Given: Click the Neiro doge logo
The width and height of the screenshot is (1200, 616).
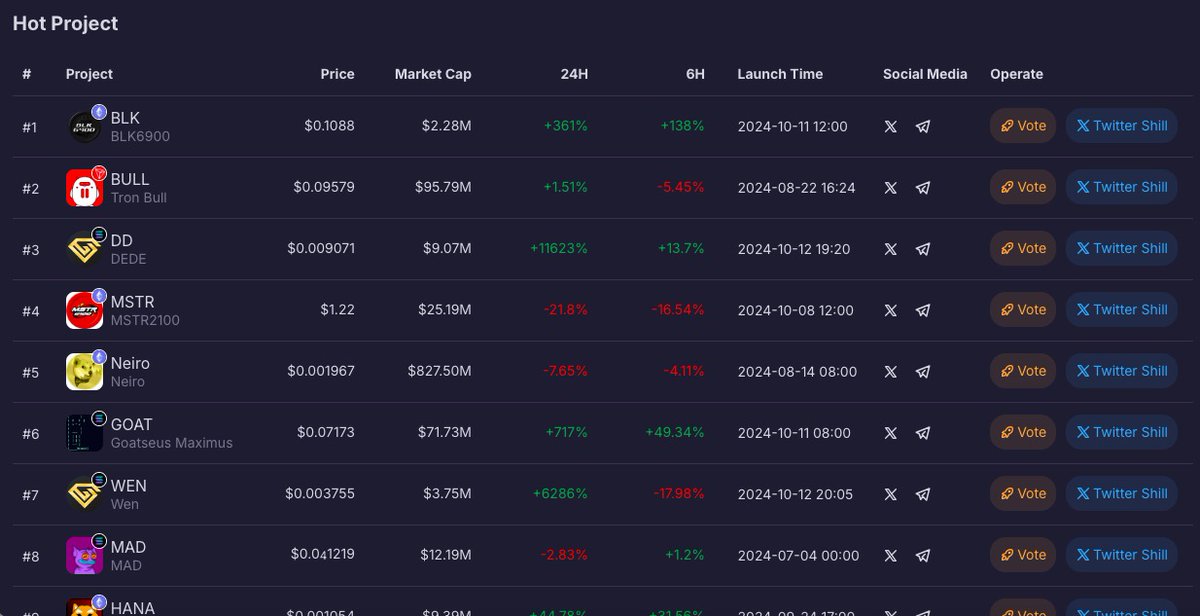Looking at the screenshot, I should pyautogui.click(x=84, y=372).
